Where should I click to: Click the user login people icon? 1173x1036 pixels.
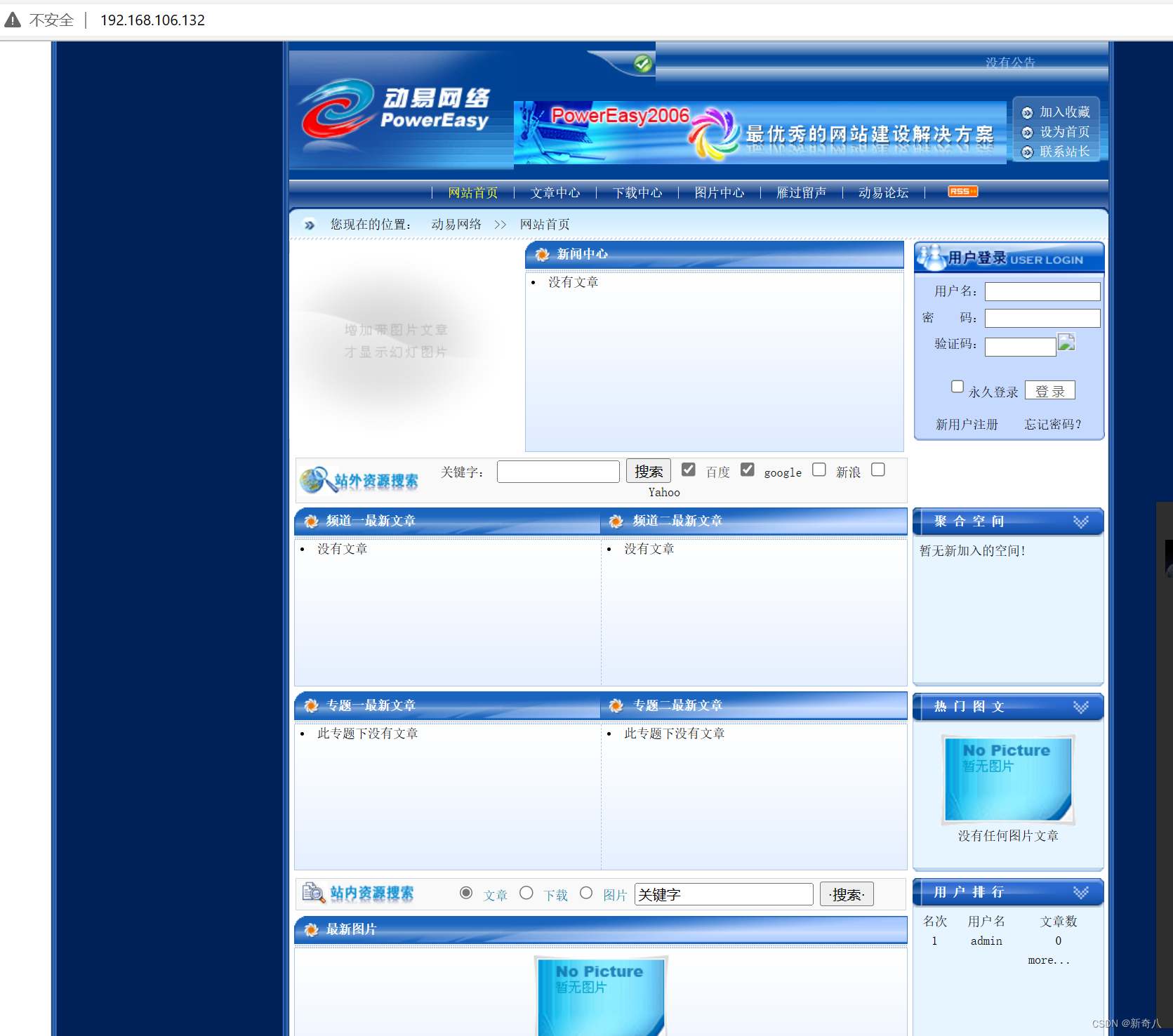pos(932,257)
